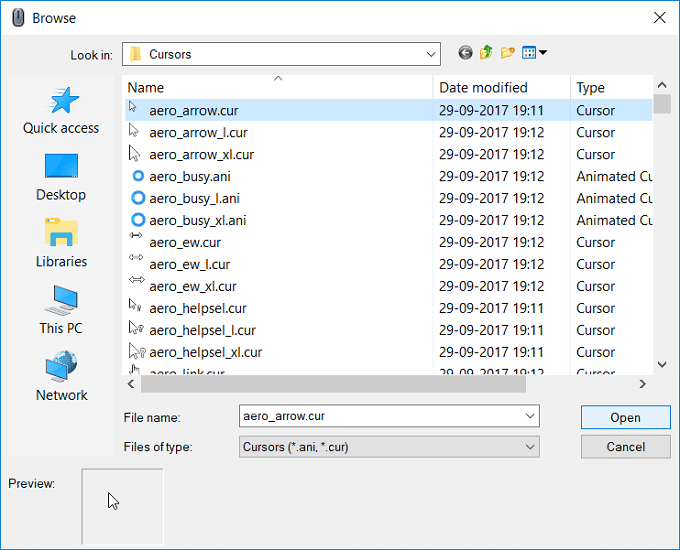Sort by the Name column header

pos(278,87)
